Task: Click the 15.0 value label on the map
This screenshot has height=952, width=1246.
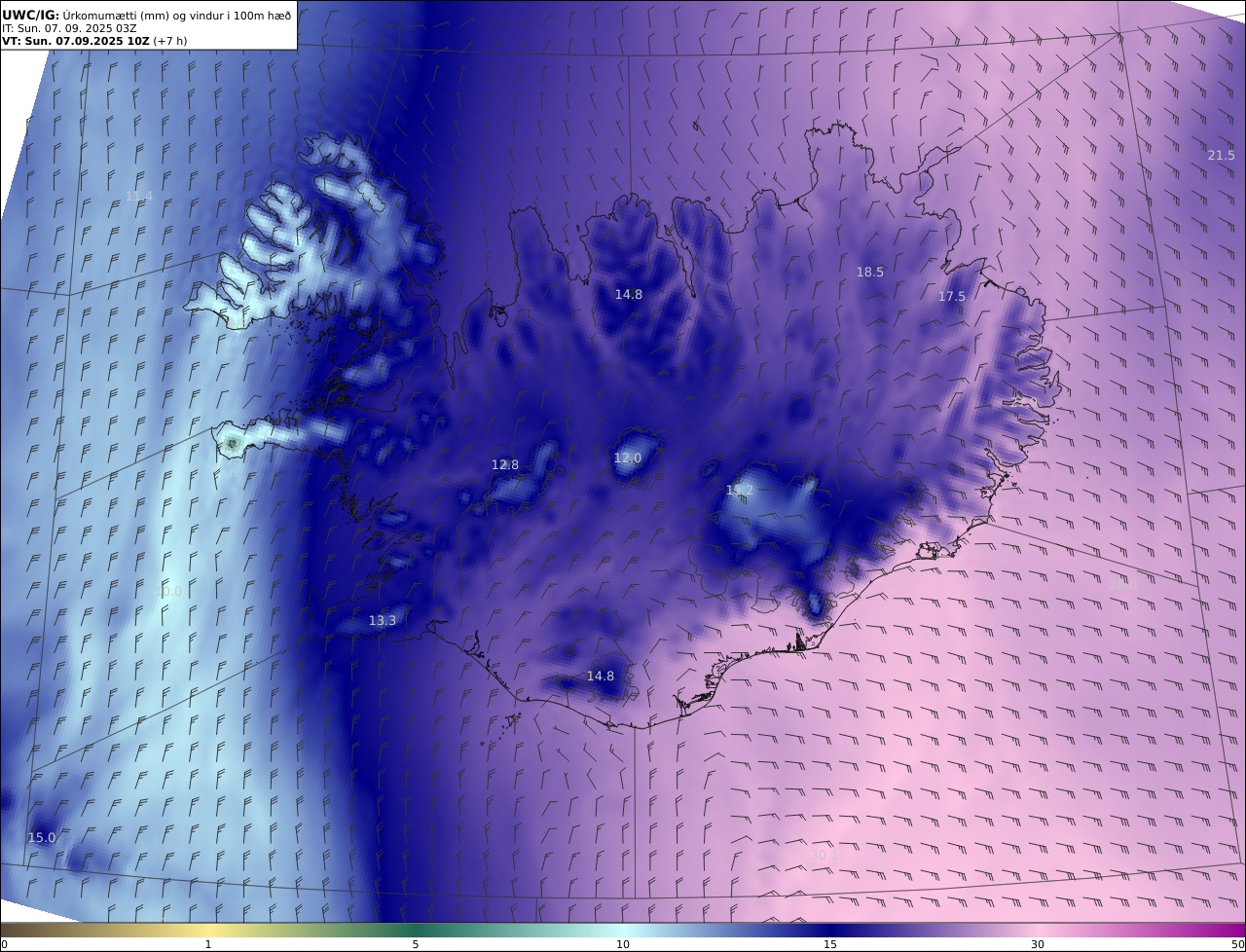Action: coord(42,838)
